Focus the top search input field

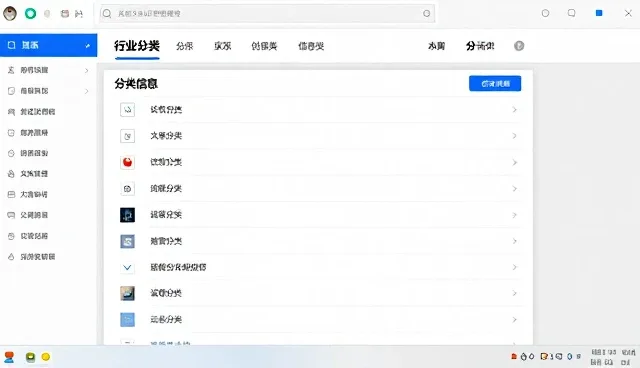[x=267, y=13]
